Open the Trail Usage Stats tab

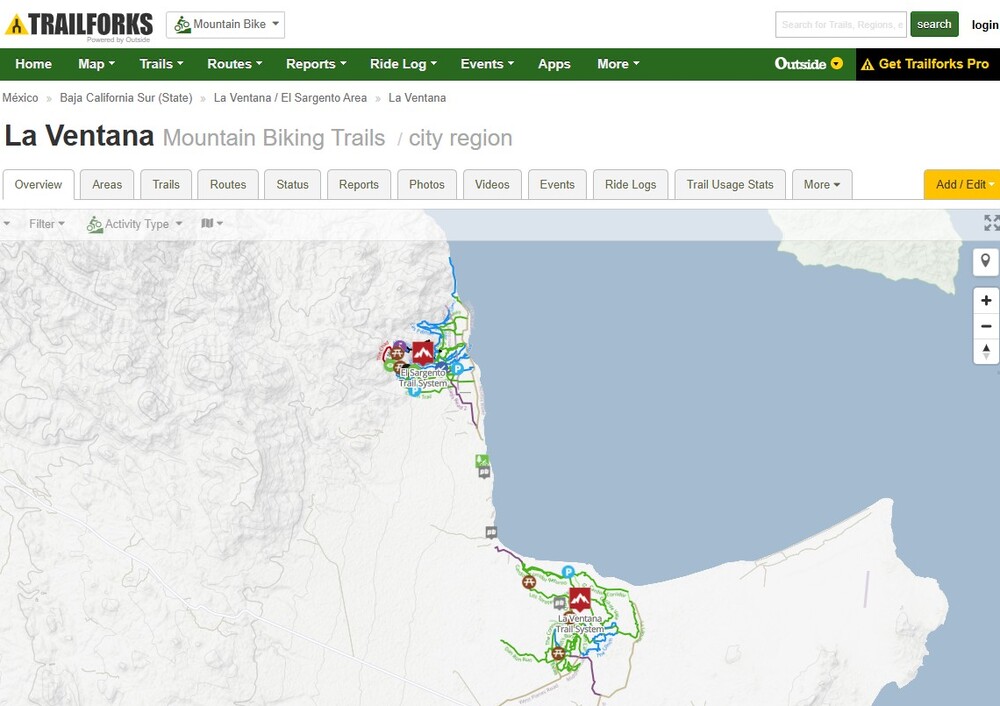[730, 185]
